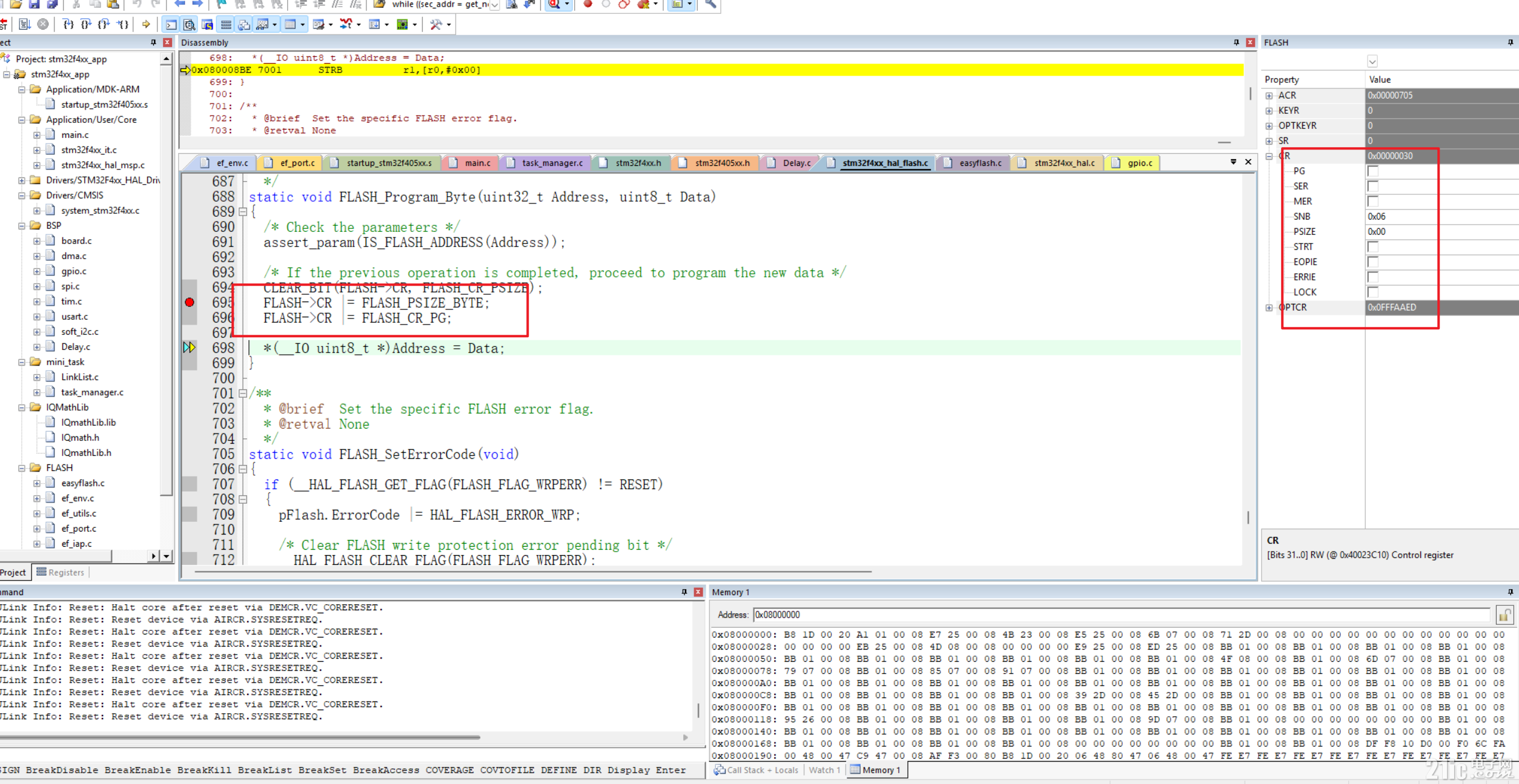The width and height of the screenshot is (1519, 784).
Task: Click the Step Out debug icon
Action: 104,24
